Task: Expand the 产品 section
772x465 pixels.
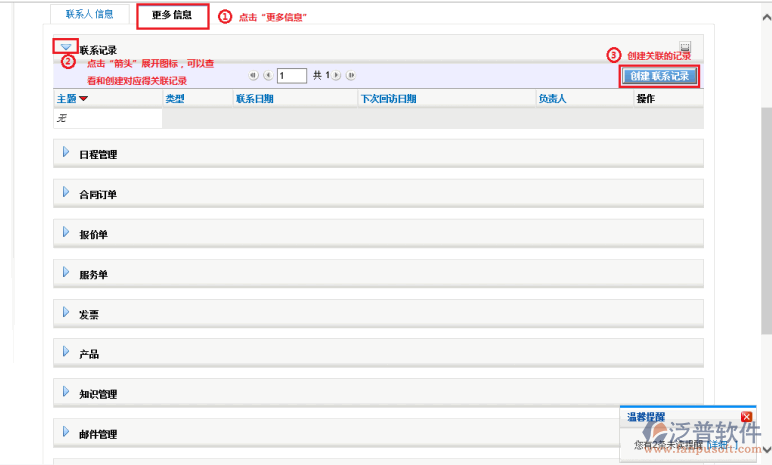Action: 66,351
